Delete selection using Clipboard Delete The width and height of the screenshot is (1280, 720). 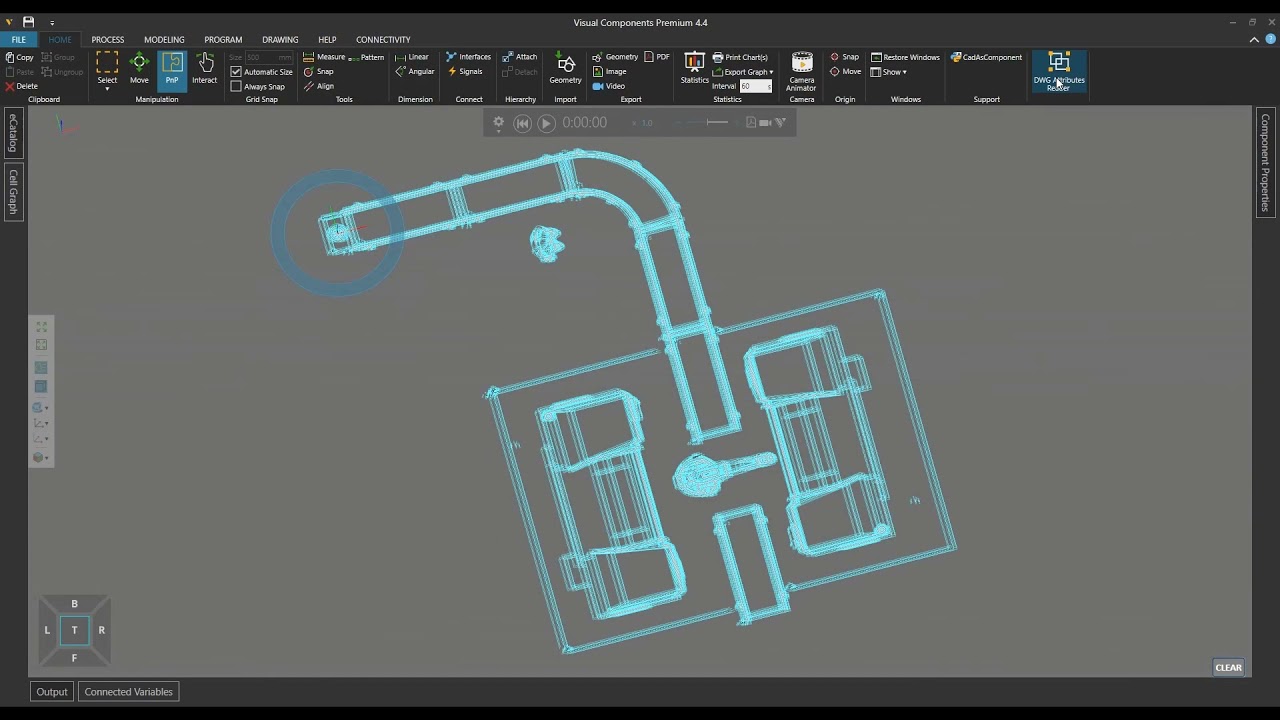click(x=21, y=86)
